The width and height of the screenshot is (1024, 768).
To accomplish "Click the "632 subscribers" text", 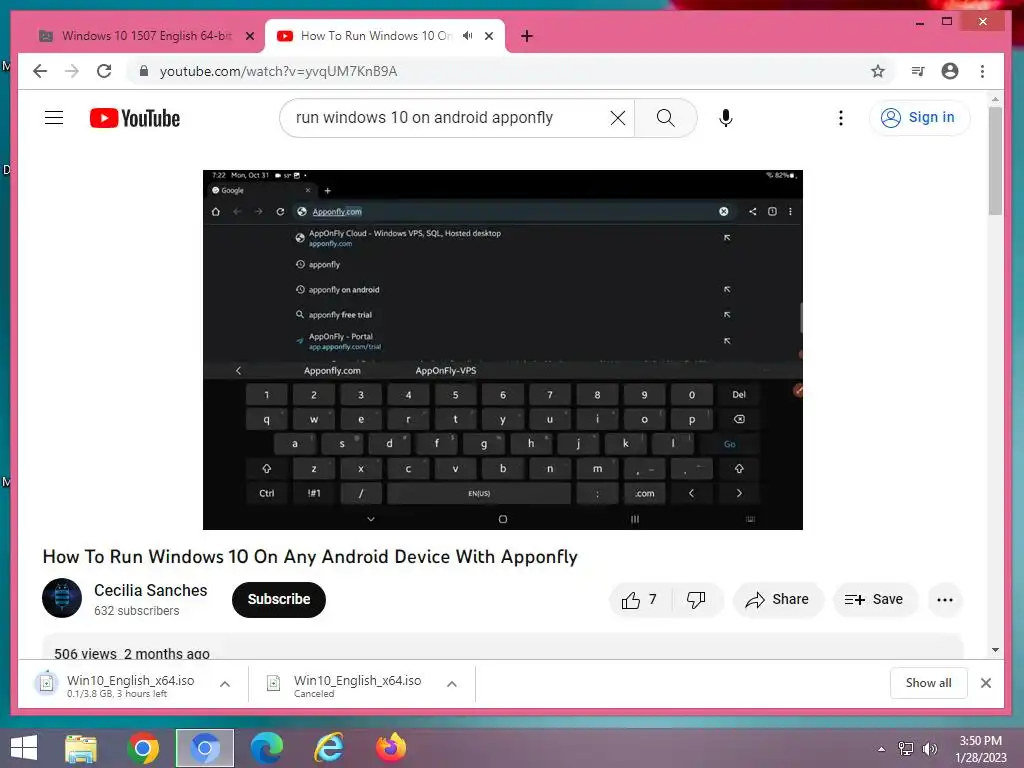I will click(x=136, y=611).
